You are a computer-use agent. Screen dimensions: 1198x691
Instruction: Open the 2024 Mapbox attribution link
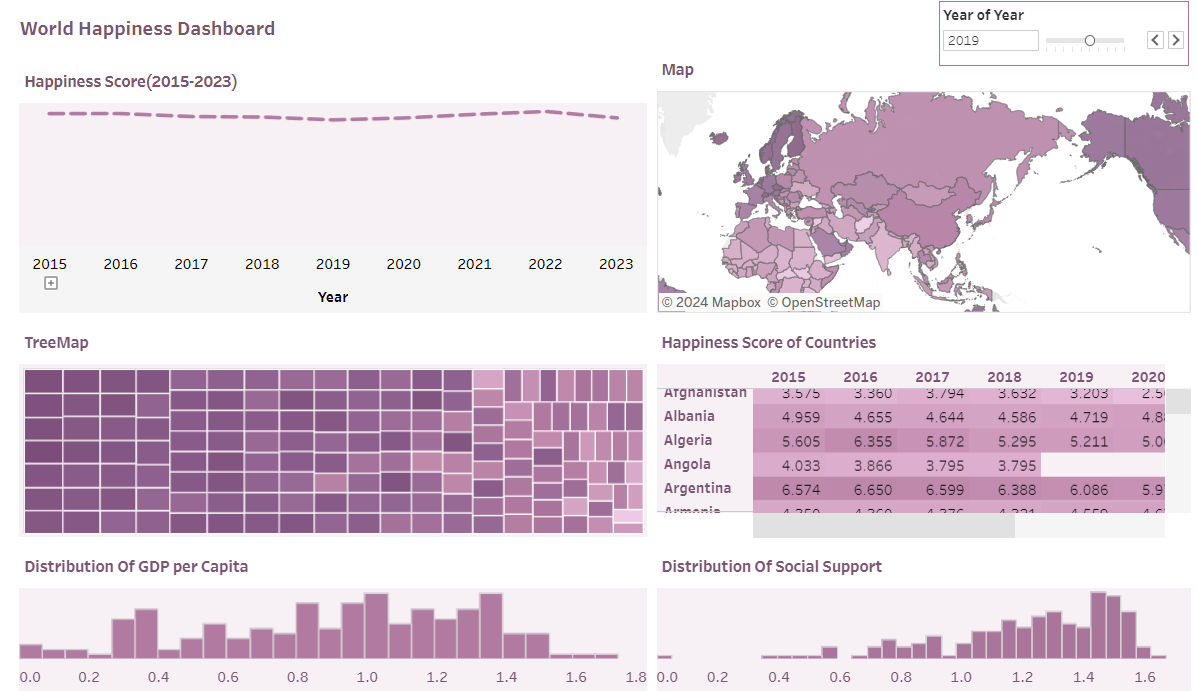click(711, 303)
